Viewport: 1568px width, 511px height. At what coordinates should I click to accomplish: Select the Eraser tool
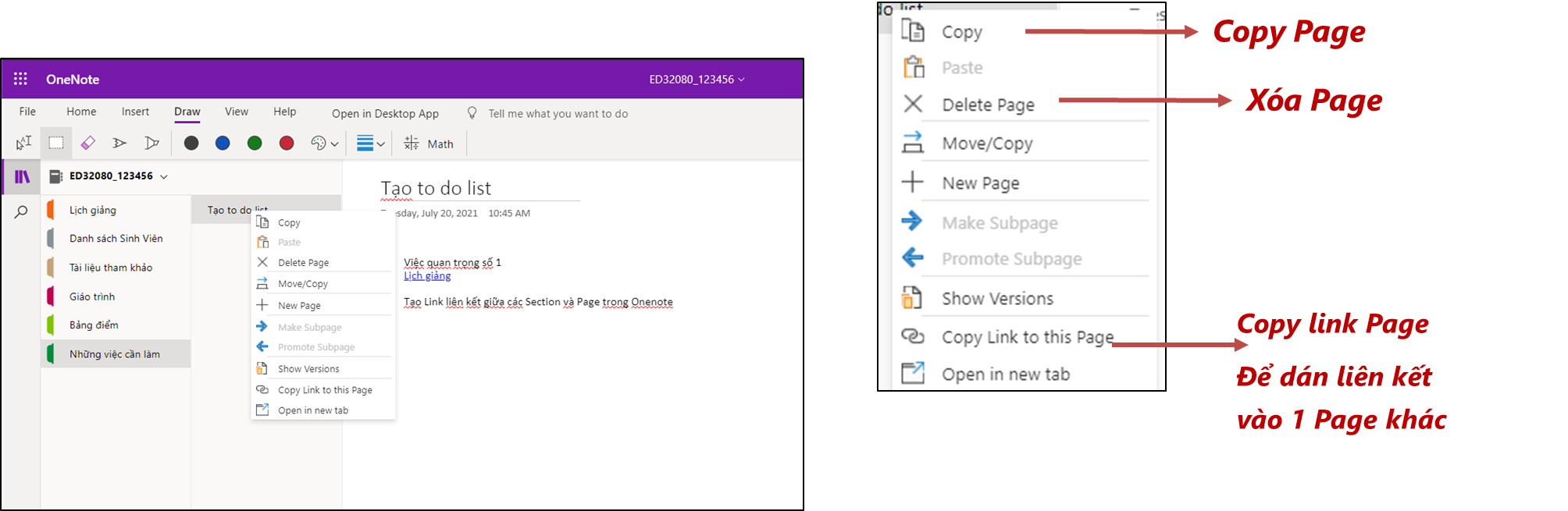click(87, 143)
